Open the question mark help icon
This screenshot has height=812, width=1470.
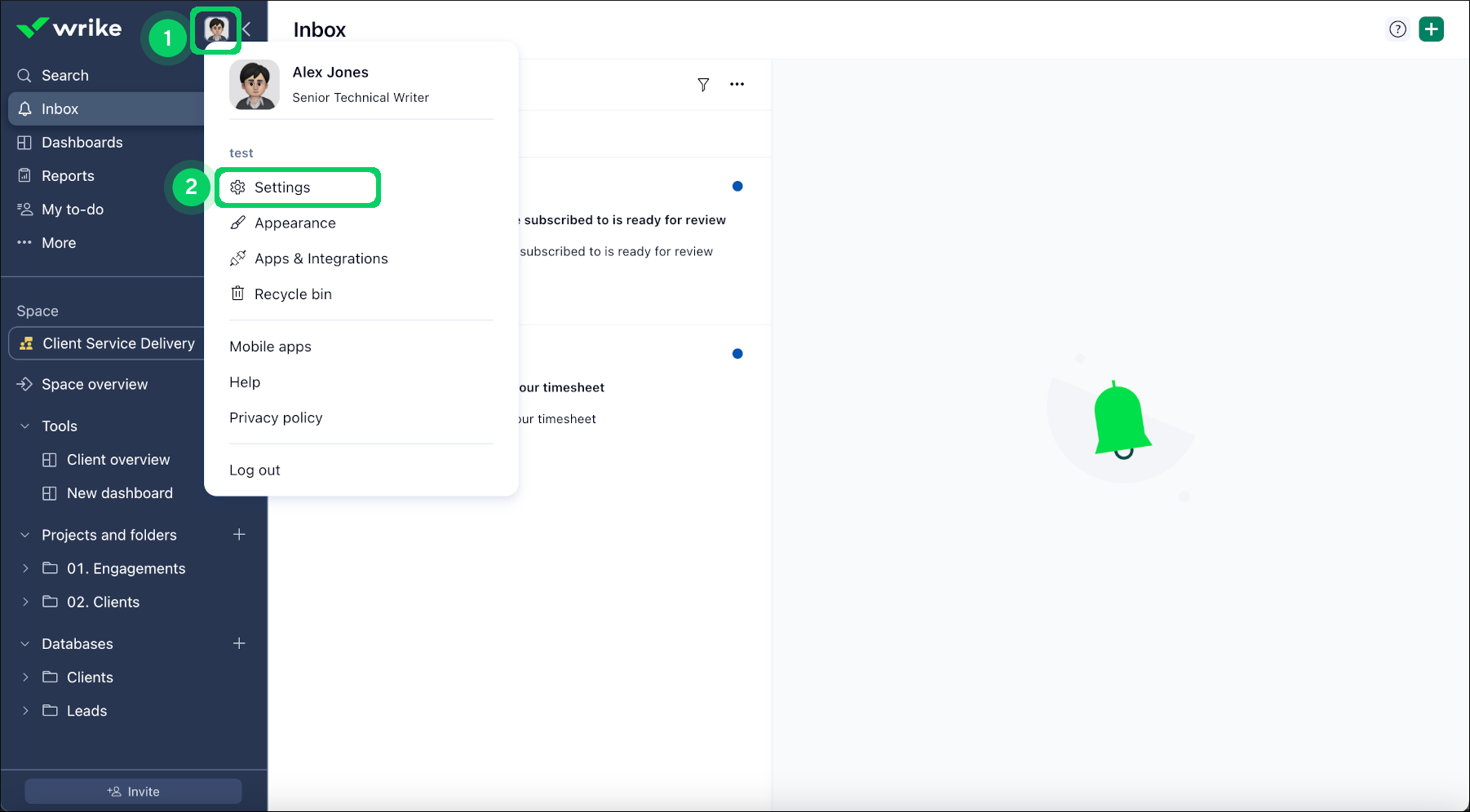click(1398, 29)
